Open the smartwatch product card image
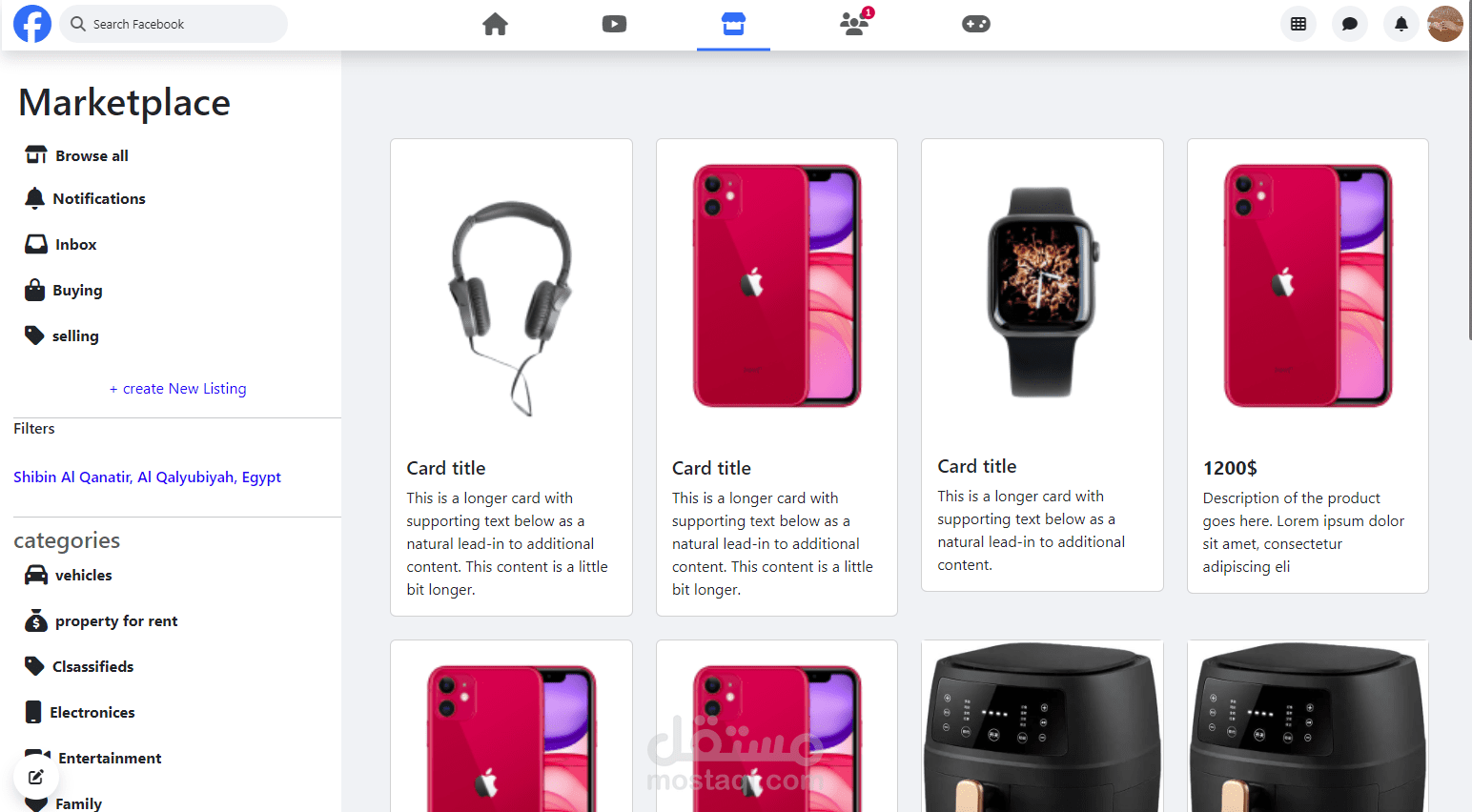 tap(1042, 292)
